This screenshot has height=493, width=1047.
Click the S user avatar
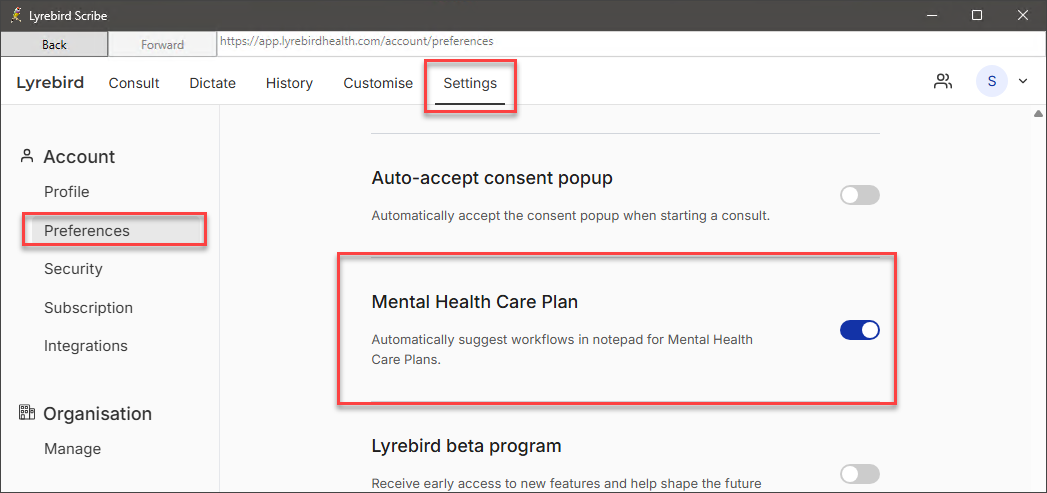pyautogui.click(x=992, y=81)
